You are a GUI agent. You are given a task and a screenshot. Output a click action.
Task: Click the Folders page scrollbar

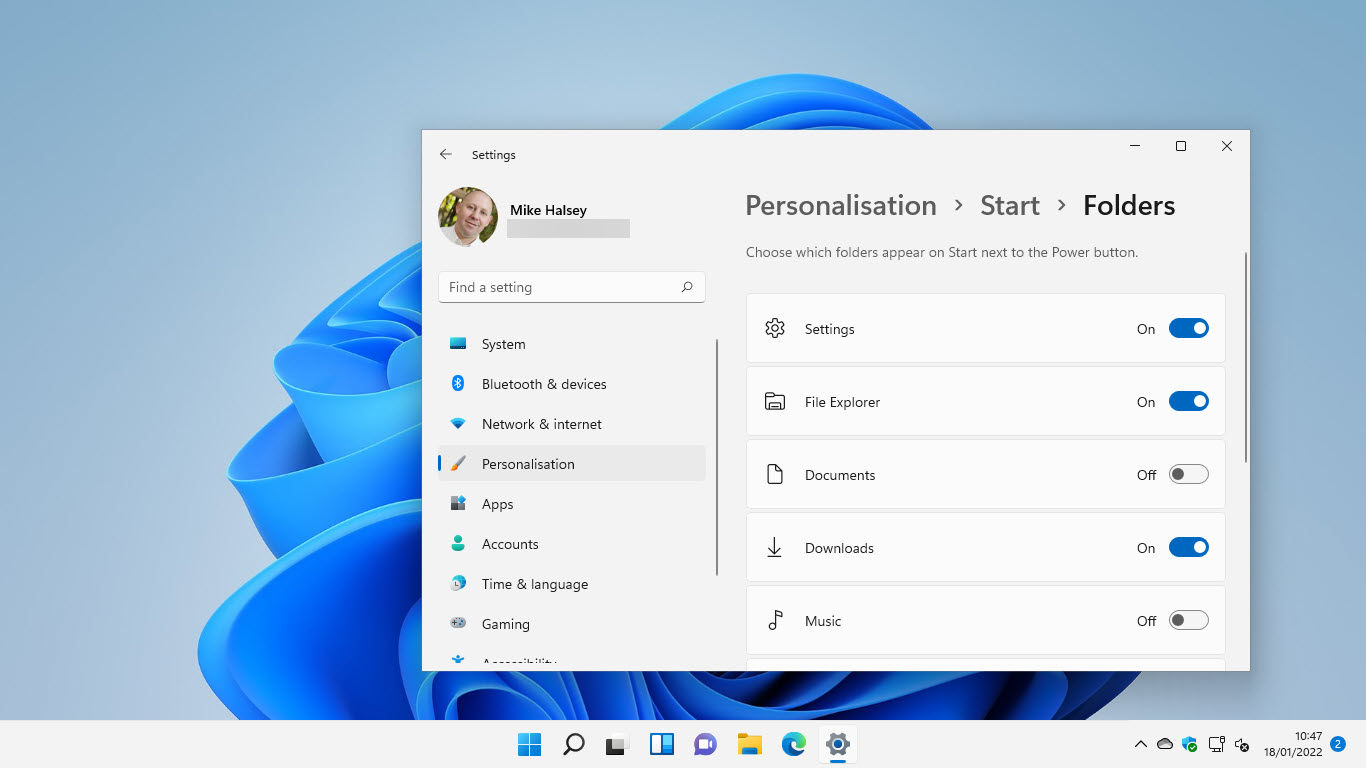(1245, 357)
